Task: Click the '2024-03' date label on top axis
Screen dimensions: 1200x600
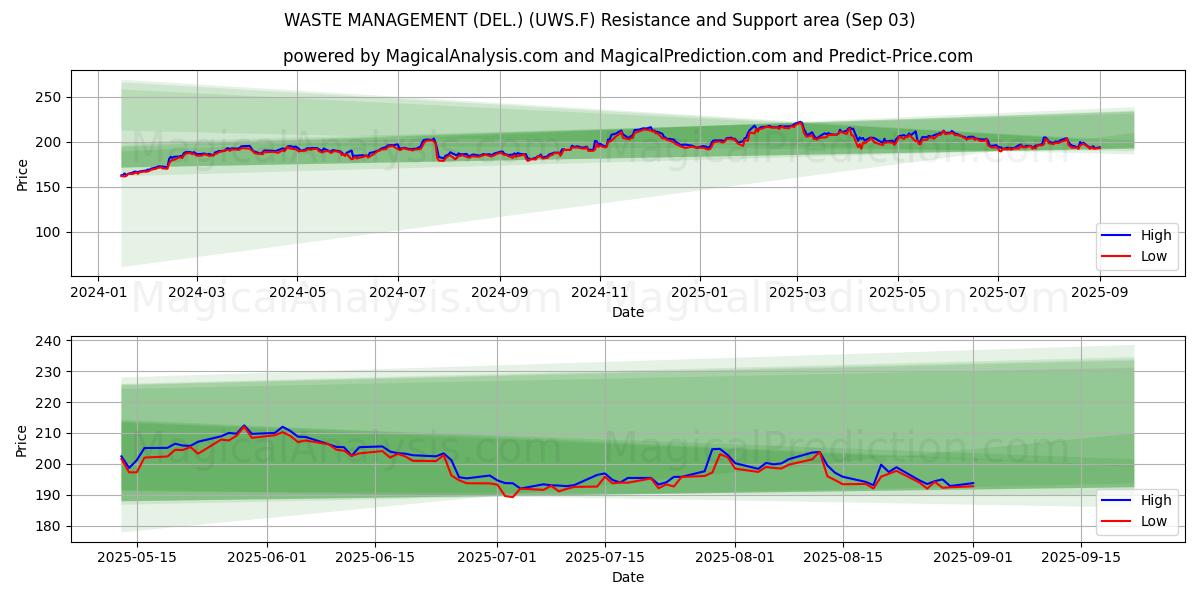Action: pyautogui.click(x=196, y=293)
